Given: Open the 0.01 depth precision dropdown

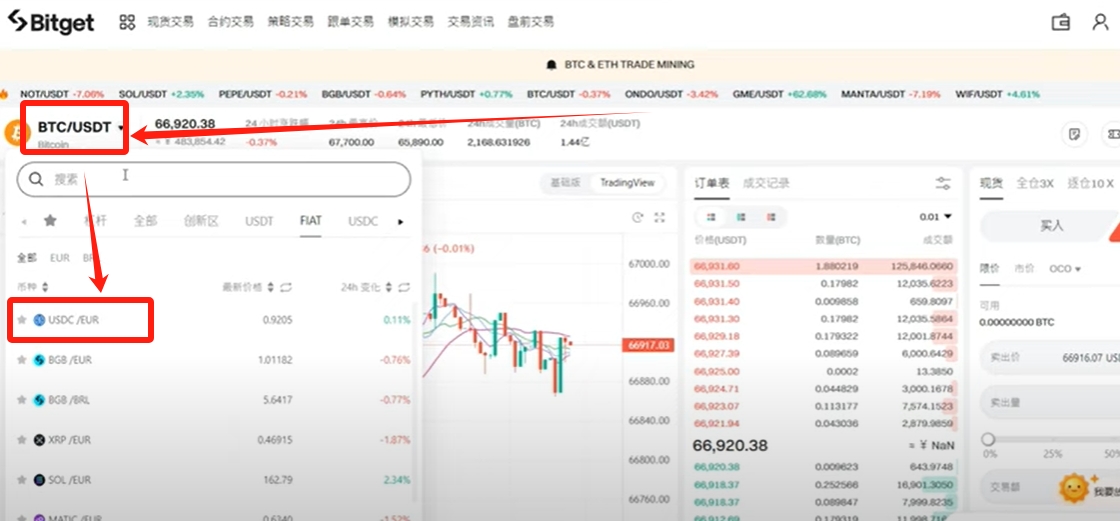Looking at the screenshot, I should 936,217.
